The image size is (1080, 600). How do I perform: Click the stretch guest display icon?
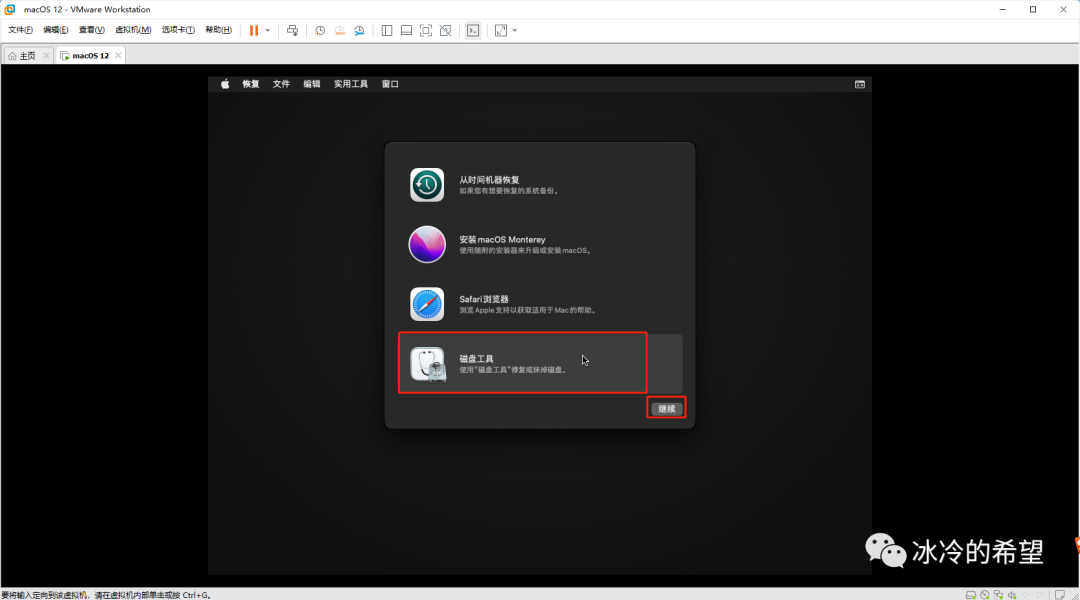coord(501,30)
